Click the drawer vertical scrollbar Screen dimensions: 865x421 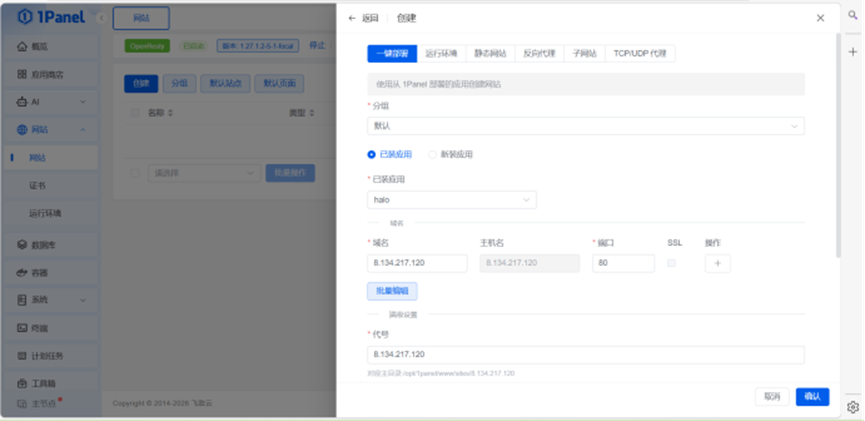pos(839,145)
